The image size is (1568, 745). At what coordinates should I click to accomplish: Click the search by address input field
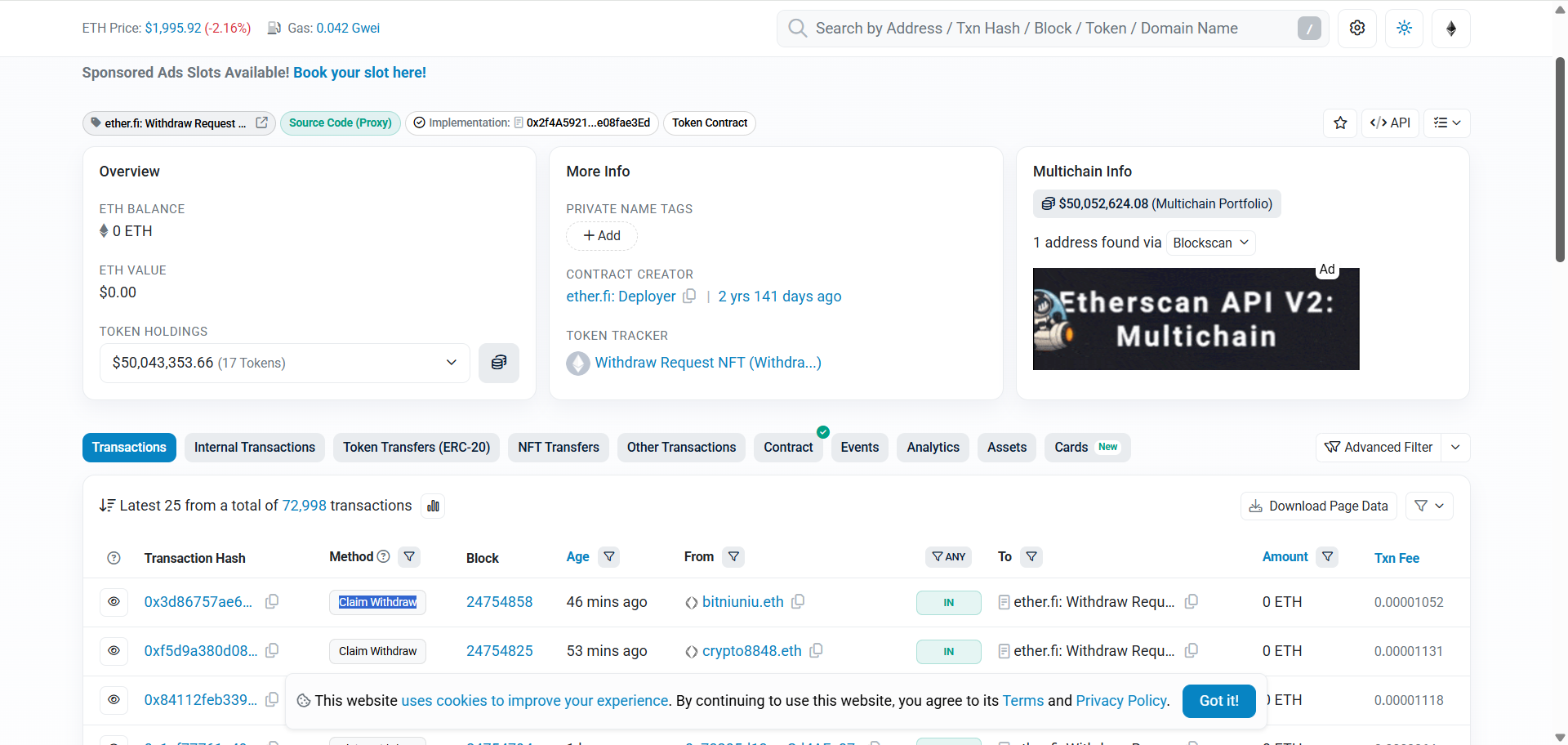point(1021,28)
